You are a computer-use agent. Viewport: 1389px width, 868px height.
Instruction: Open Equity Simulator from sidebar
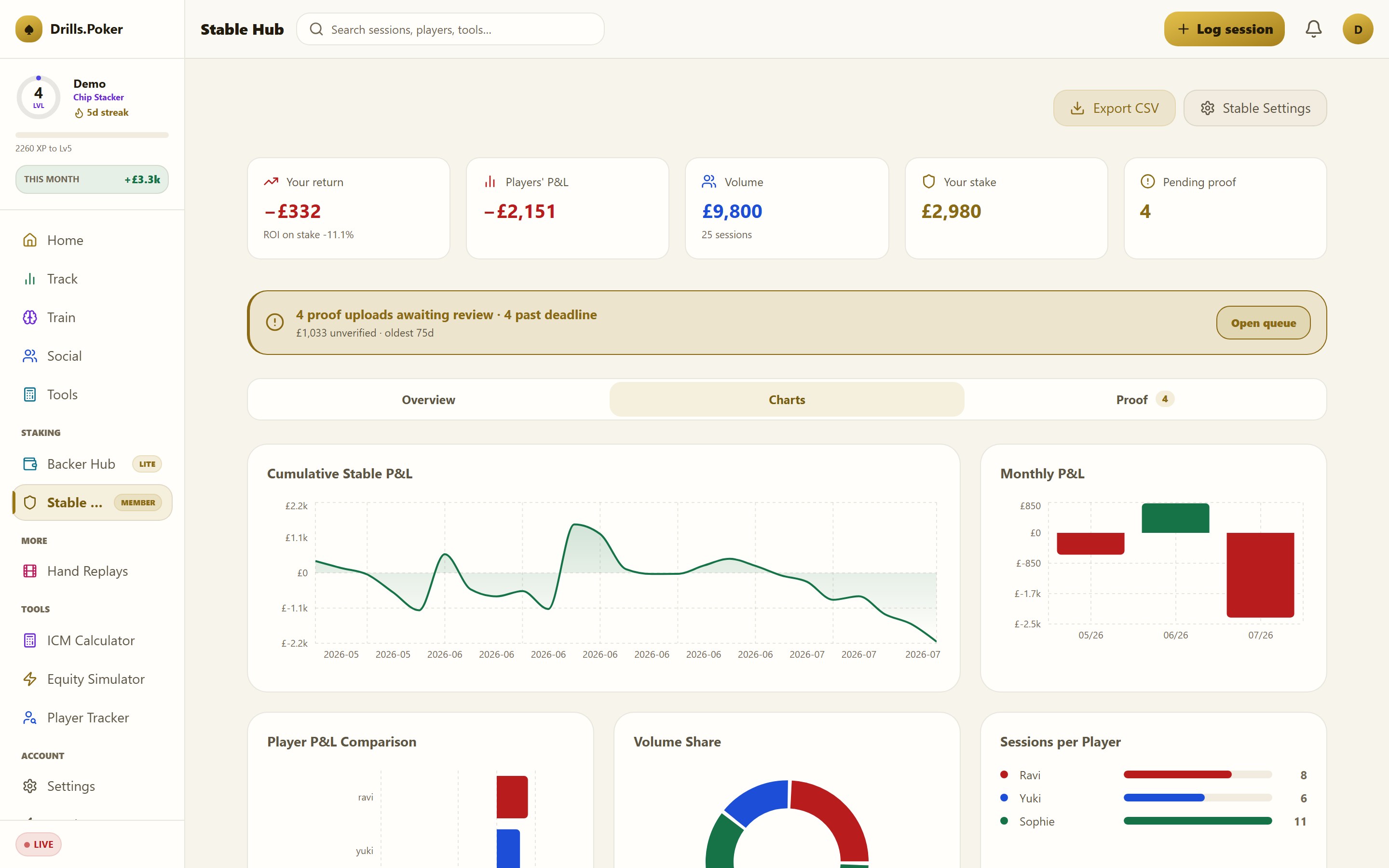tap(92, 679)
